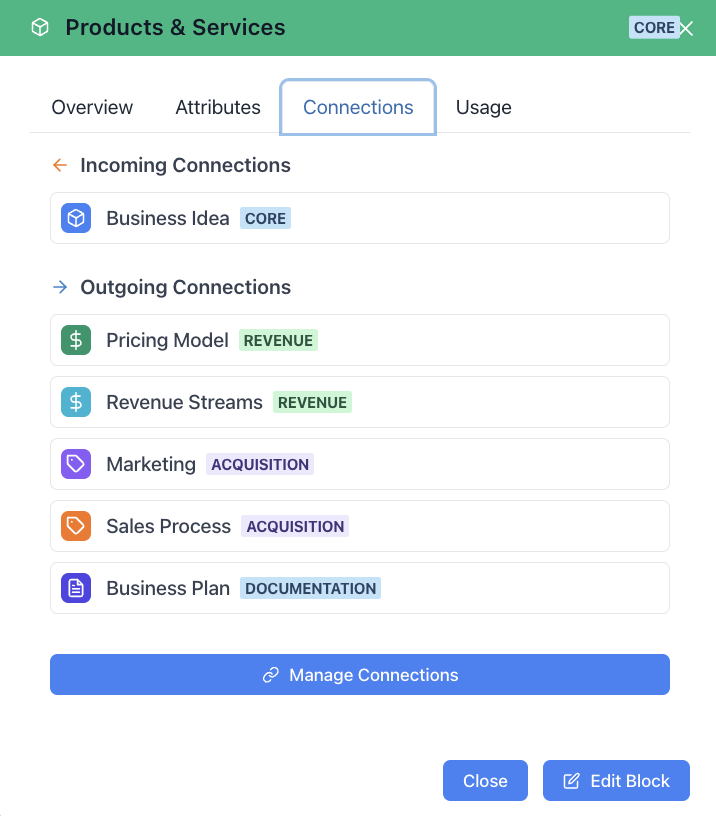
Task: Click the Incoming Connections heading
Action: coord(185,165)
